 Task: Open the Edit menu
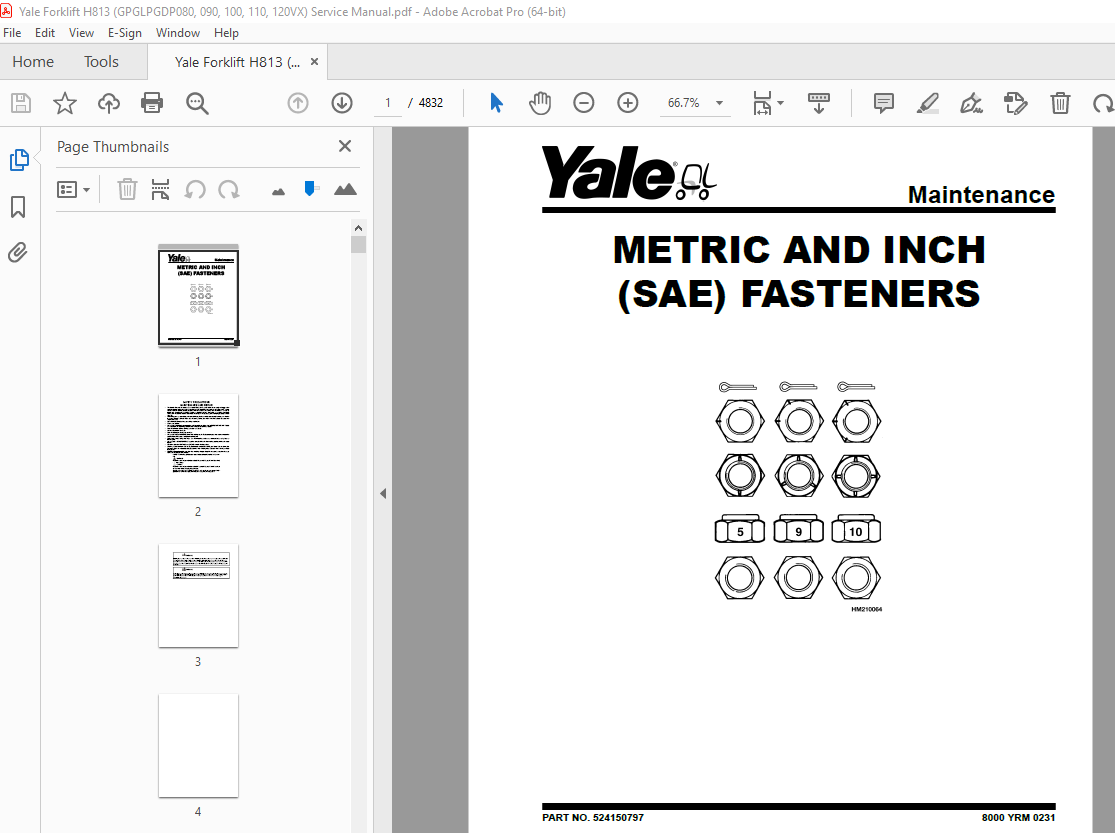coord(45,33)
